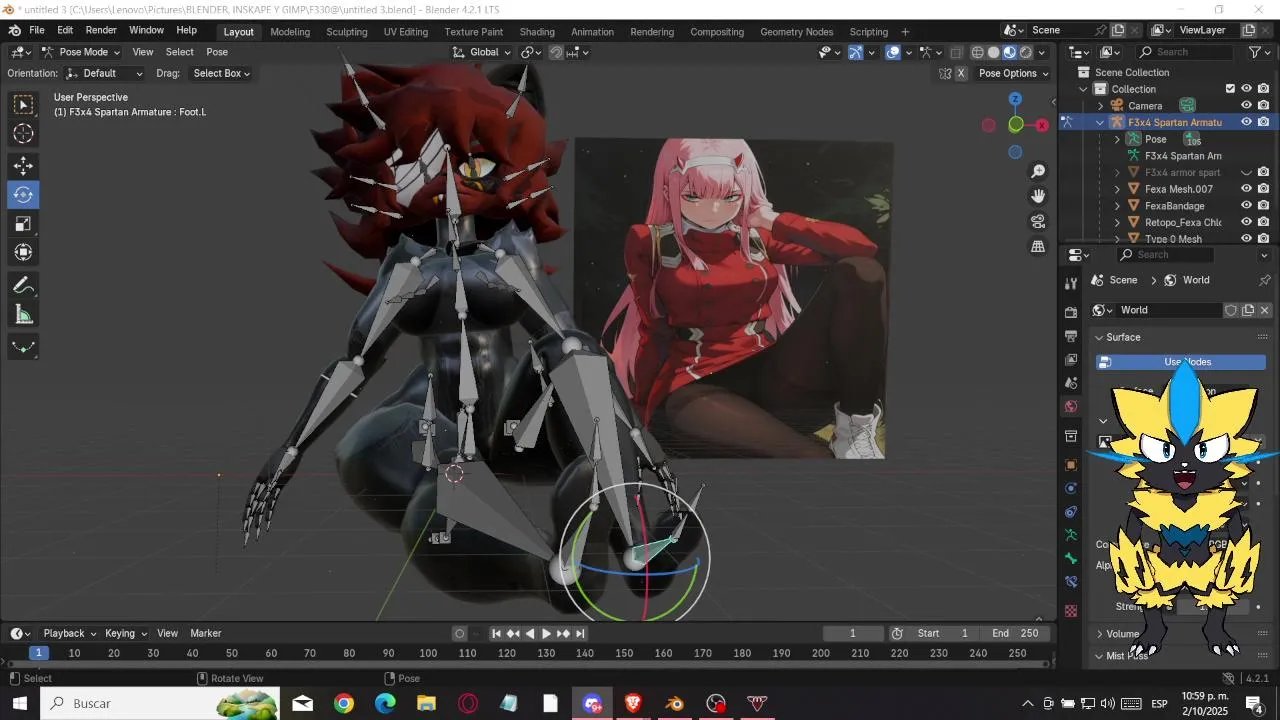Open the Pose menu in viewport header
Screen dimensions: 1280x720
point(217,52)
